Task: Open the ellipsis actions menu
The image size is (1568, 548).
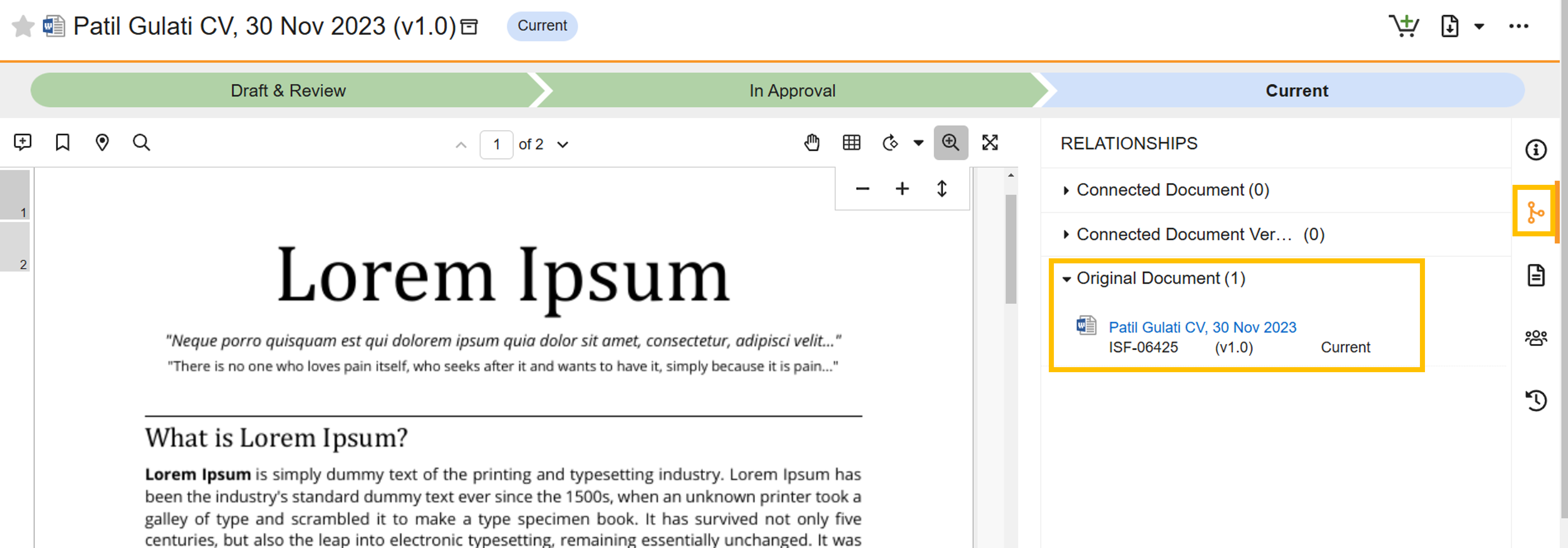Action: pyautogui.click(x=1518, y=26)
